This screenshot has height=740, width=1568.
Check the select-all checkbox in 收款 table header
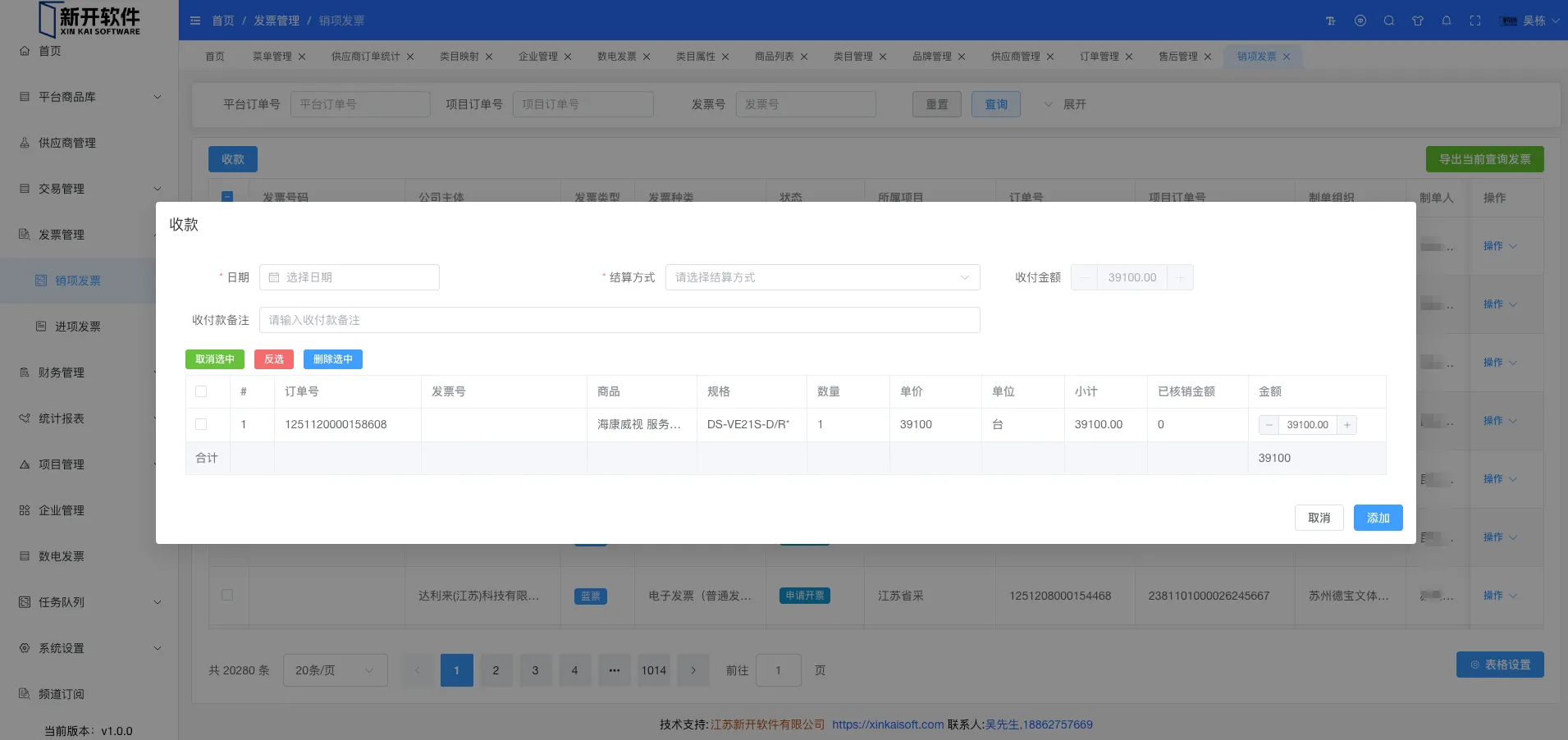click(201, 391)
